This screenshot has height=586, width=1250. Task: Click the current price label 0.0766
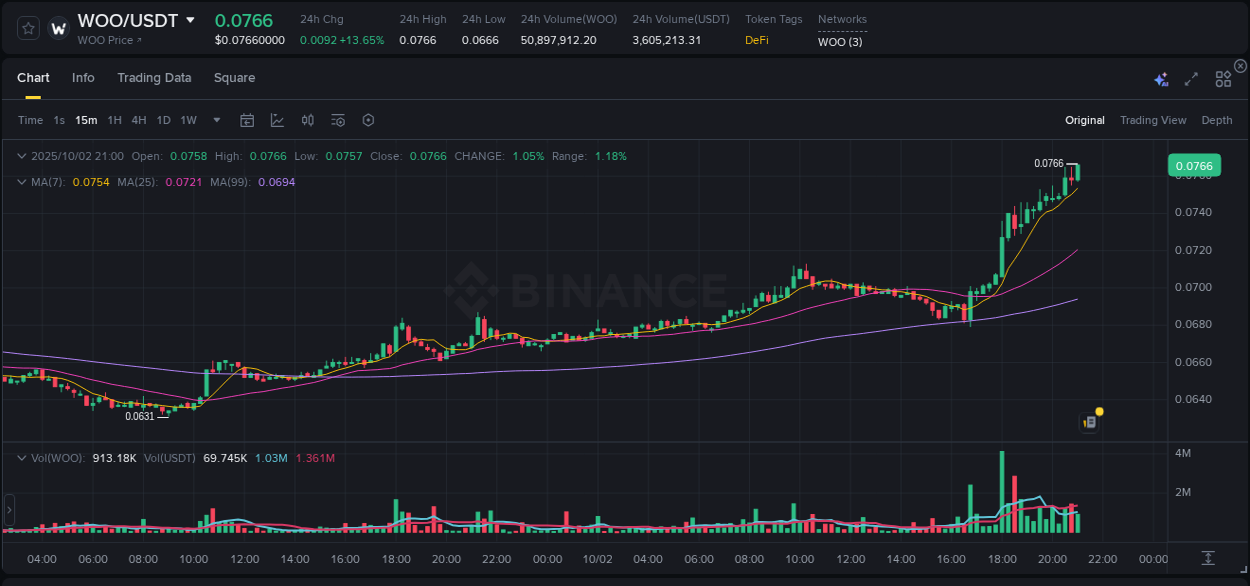tap(1194, 165)
